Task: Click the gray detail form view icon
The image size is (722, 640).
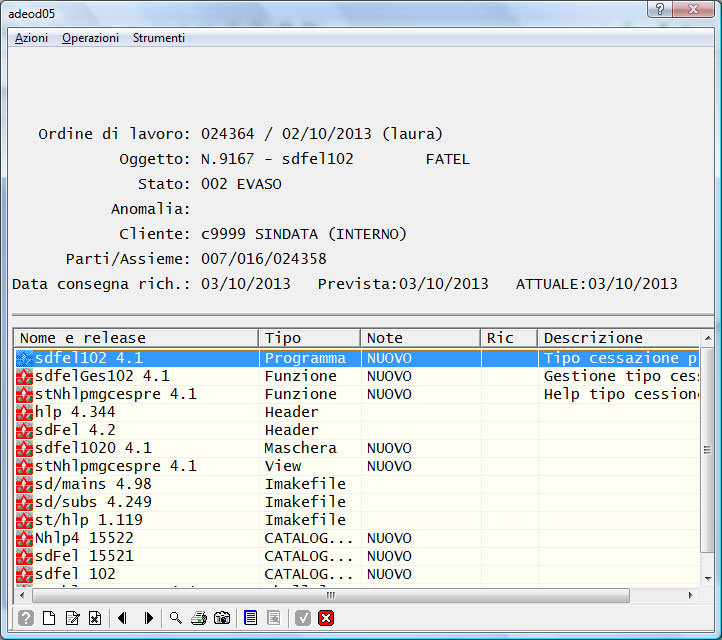Action: 274,618
